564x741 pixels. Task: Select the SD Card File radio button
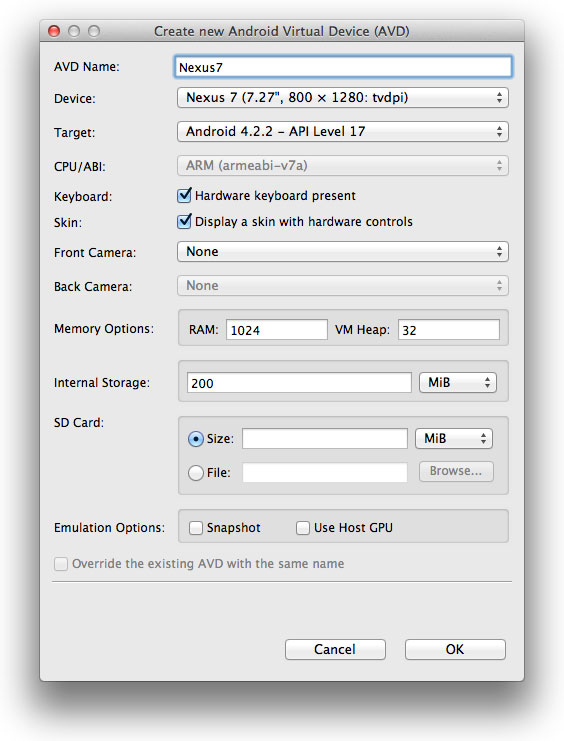(196, 473)
